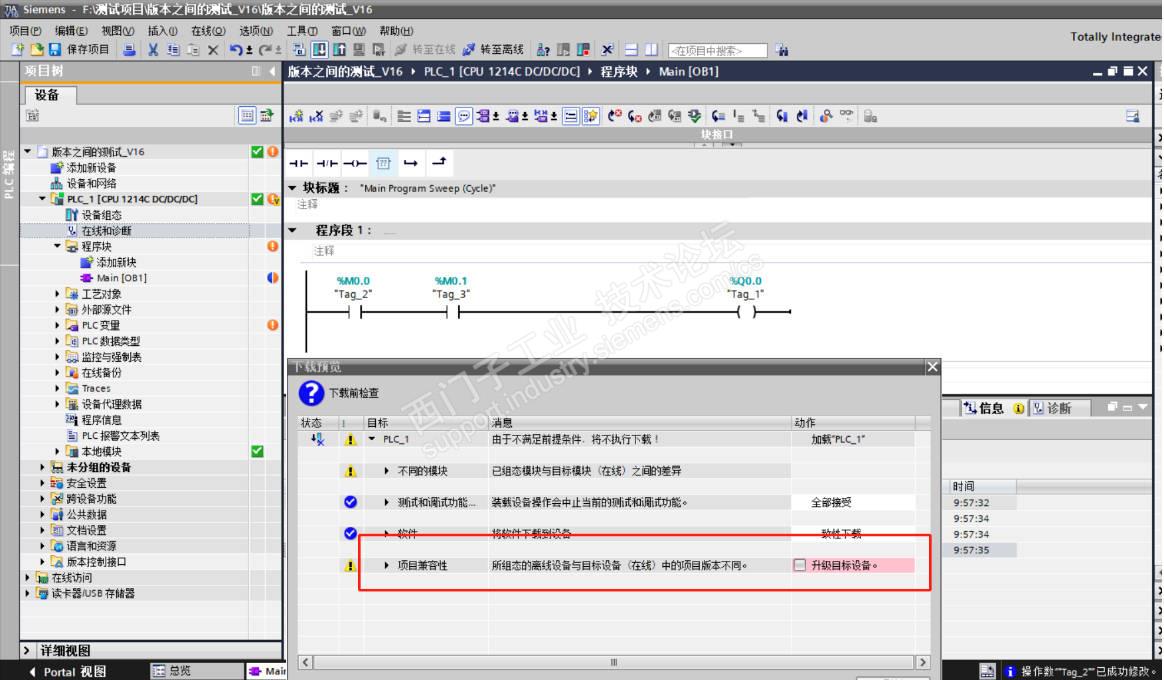This screenshot has width=1164, height=680.
Task: Insert an output coil instruction
Action: [355, 163]
